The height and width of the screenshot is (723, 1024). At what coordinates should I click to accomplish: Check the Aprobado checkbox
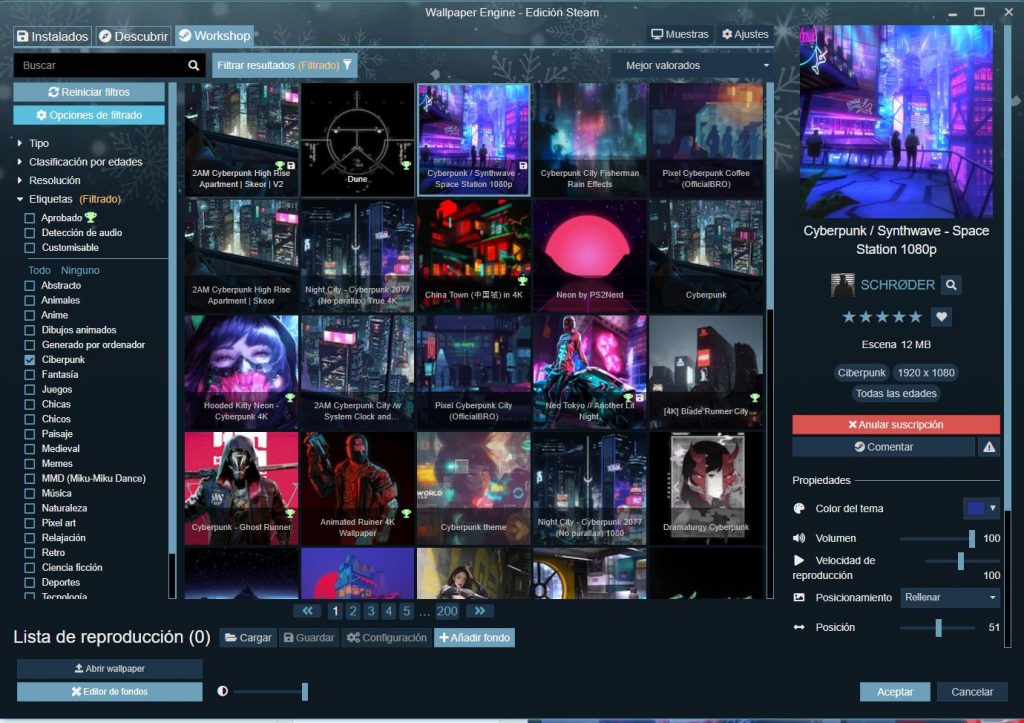point(29,217)
